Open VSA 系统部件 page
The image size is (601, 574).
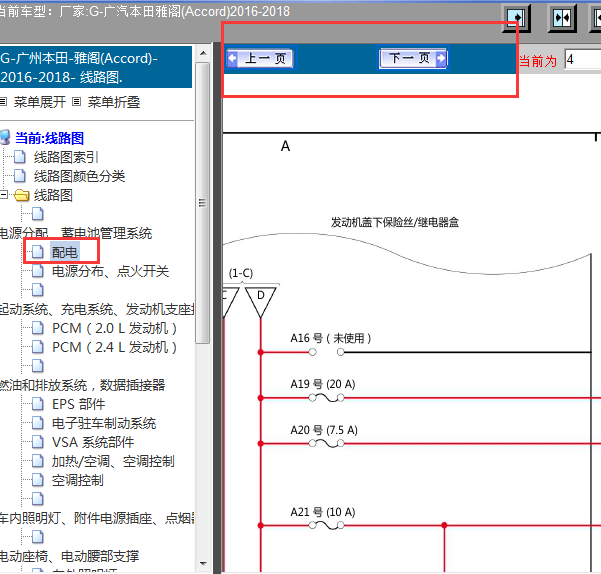pyautogui.click(x=93, y=442)
